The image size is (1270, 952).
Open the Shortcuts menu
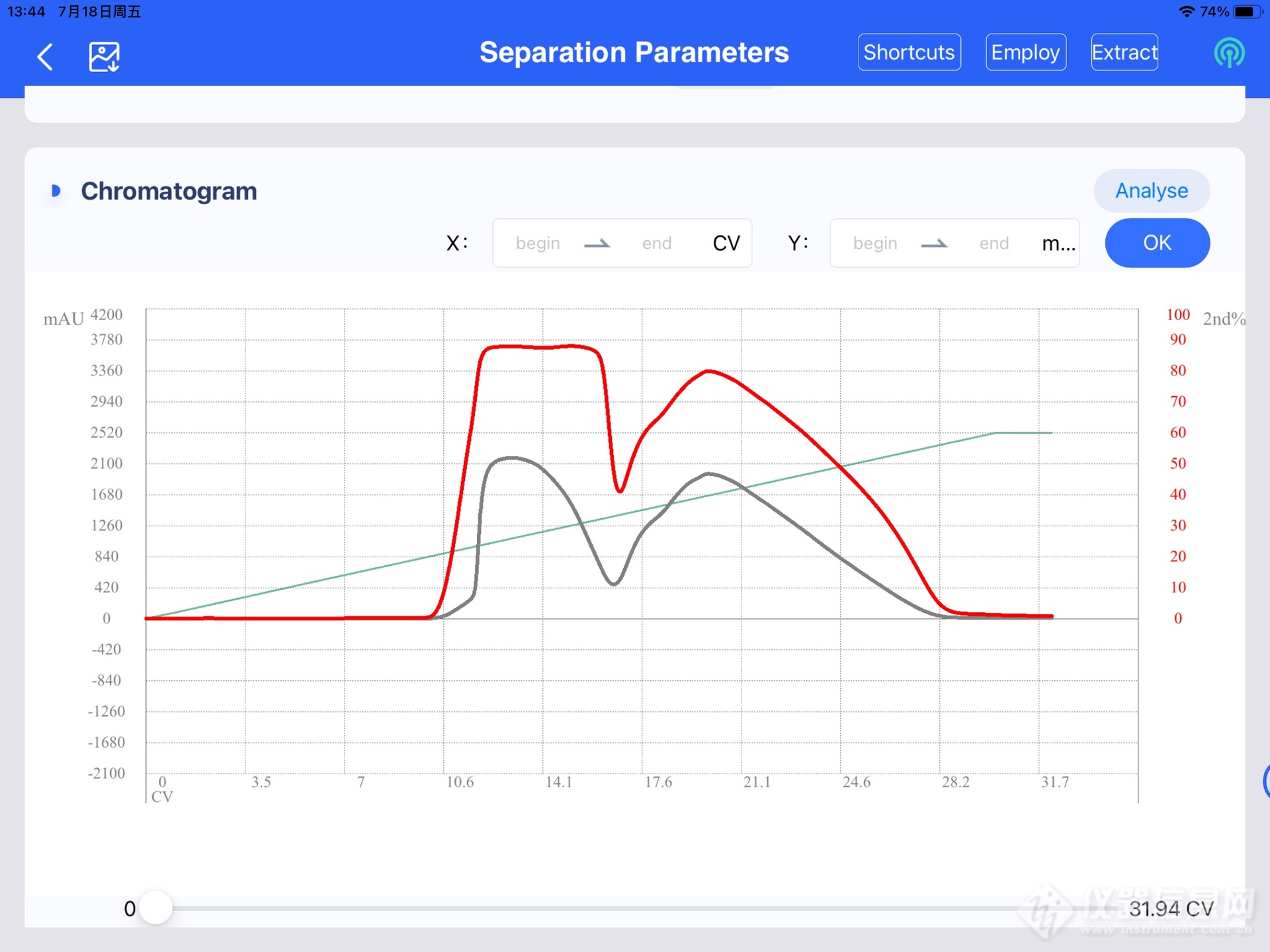[909, 52]
